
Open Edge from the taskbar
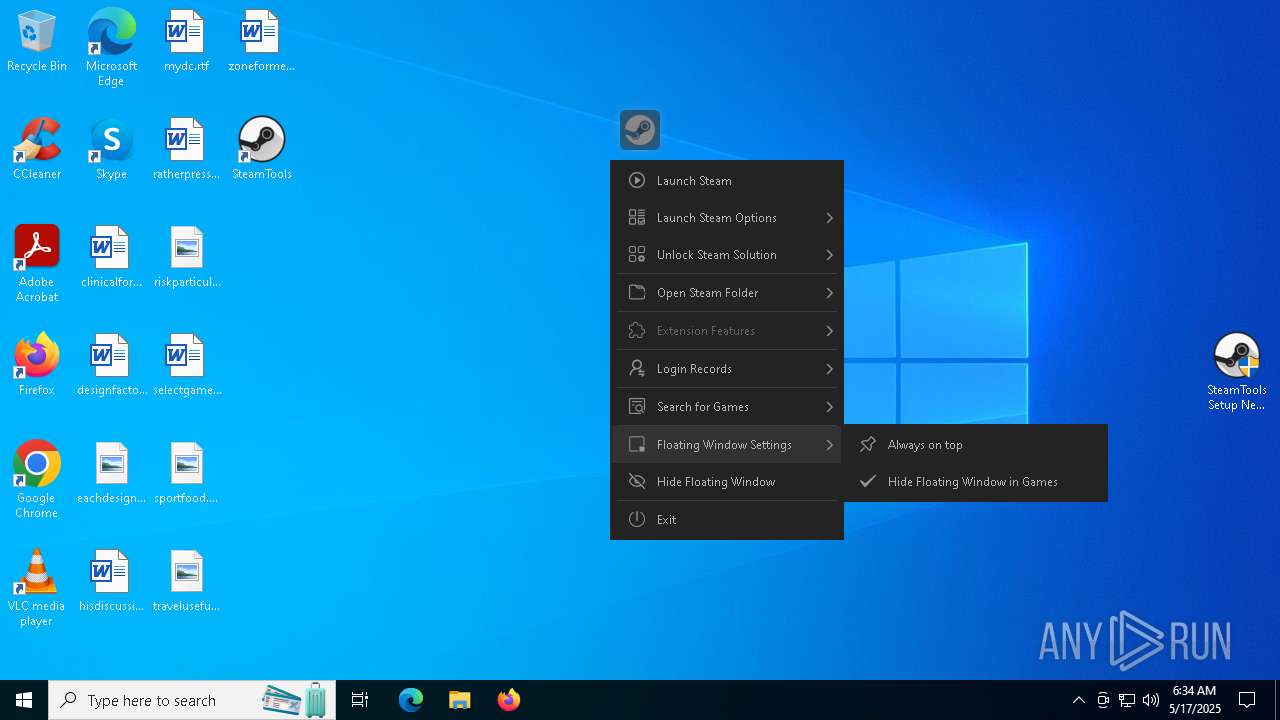(411, 700)
